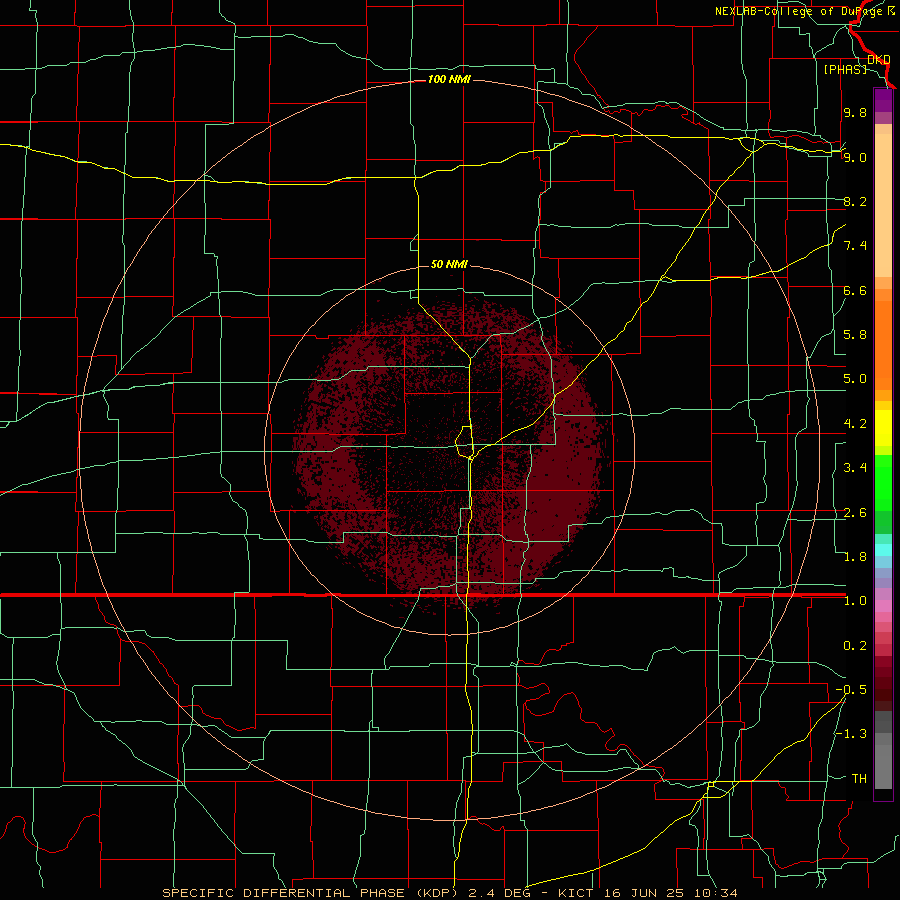This screenshot has width=900, height=900.
Task: Click the 5.8 scale value
Action: click(x=855, y=335)
